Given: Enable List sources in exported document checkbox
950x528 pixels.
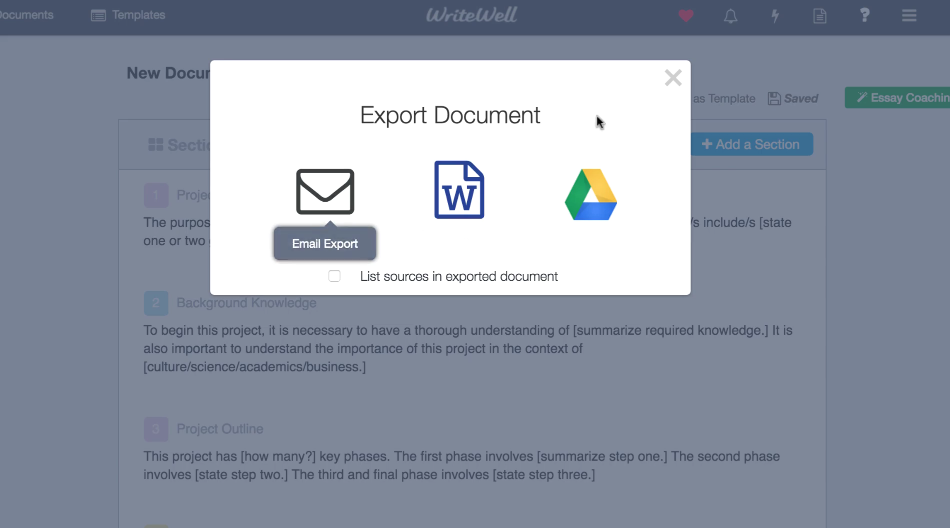Looking at the screenshot, I should [x=334, y=276].
